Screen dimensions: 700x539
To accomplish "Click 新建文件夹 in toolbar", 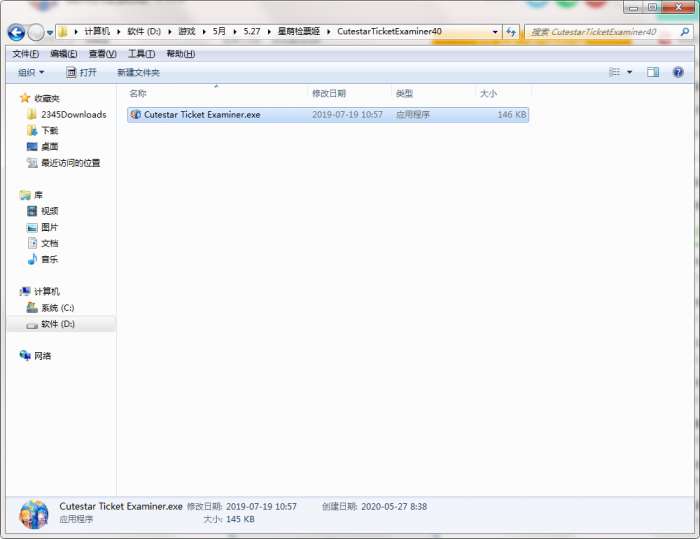I will coord(138,72).
